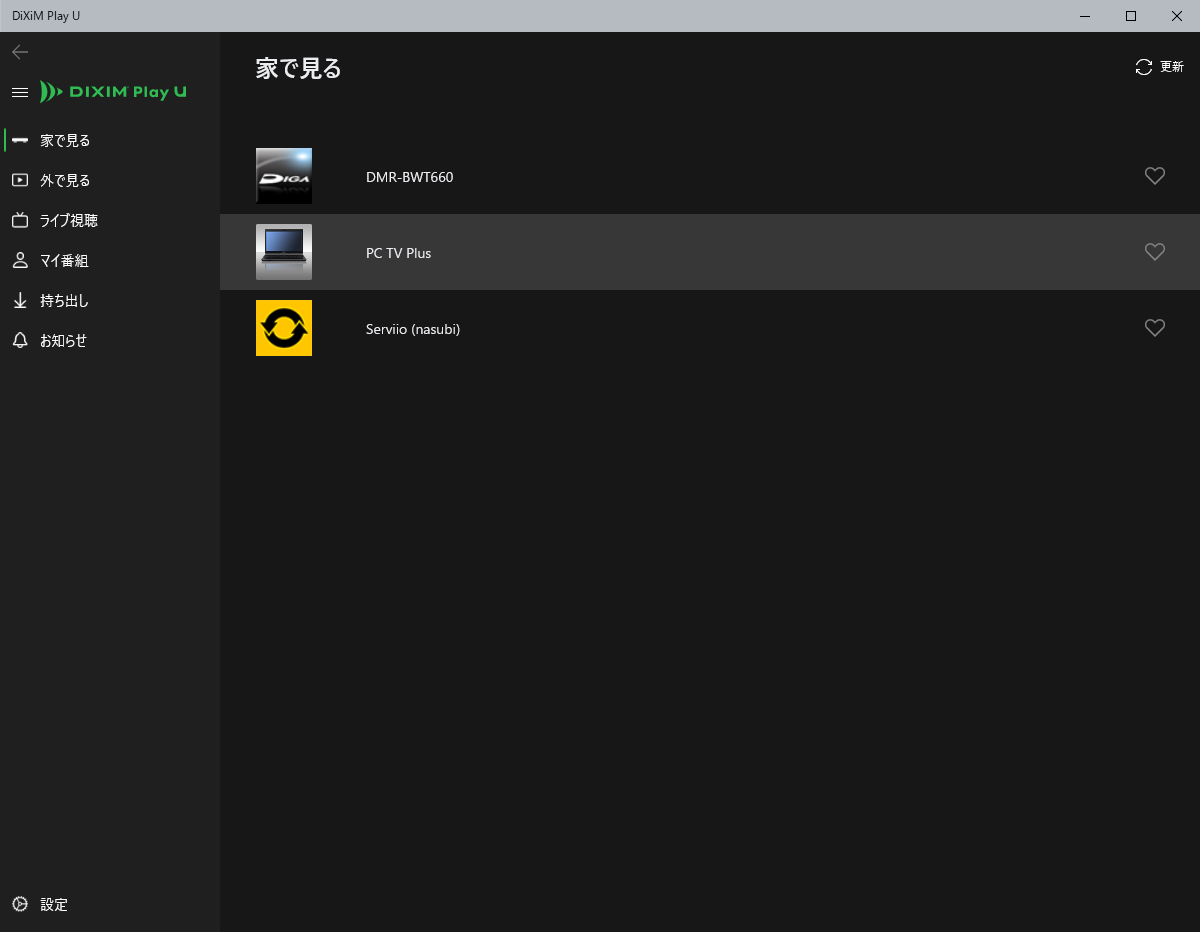Open お知らせ notifications bell
Viewport: 1200px width, 932px height.
tap(20, 341)
